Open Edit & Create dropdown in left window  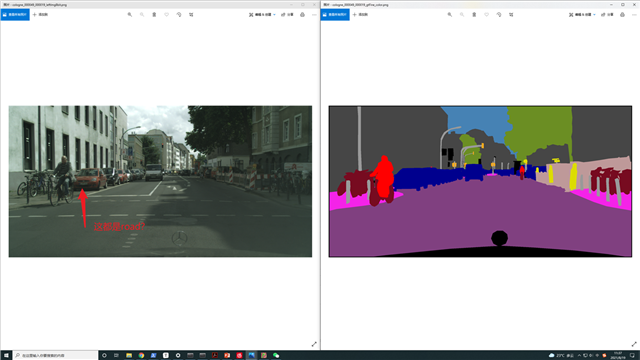(x=262, y=15)
